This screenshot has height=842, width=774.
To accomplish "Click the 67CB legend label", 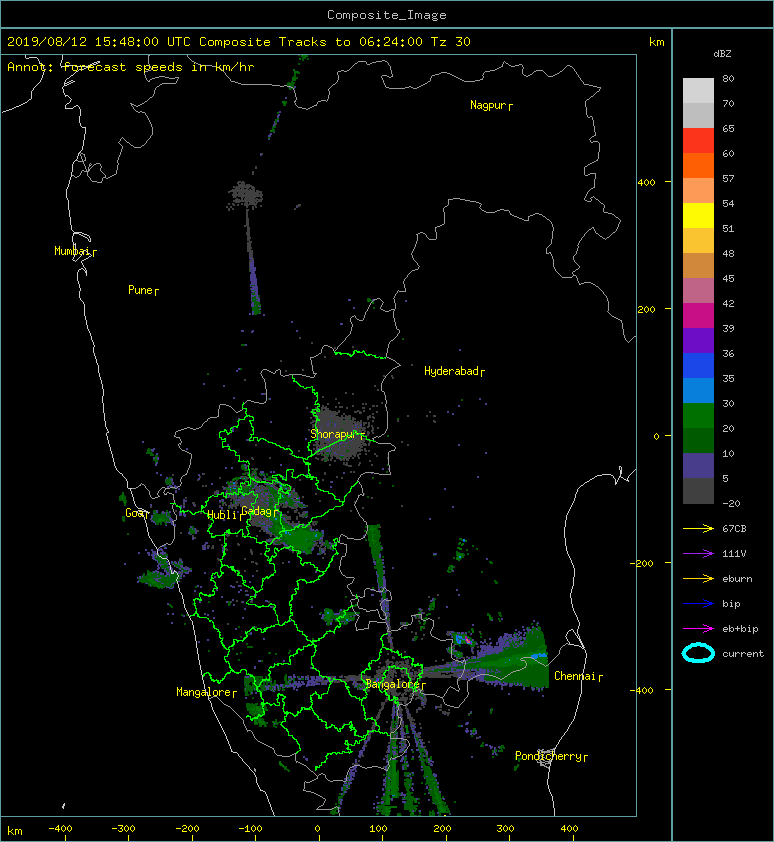I will (x=734, y=528).
